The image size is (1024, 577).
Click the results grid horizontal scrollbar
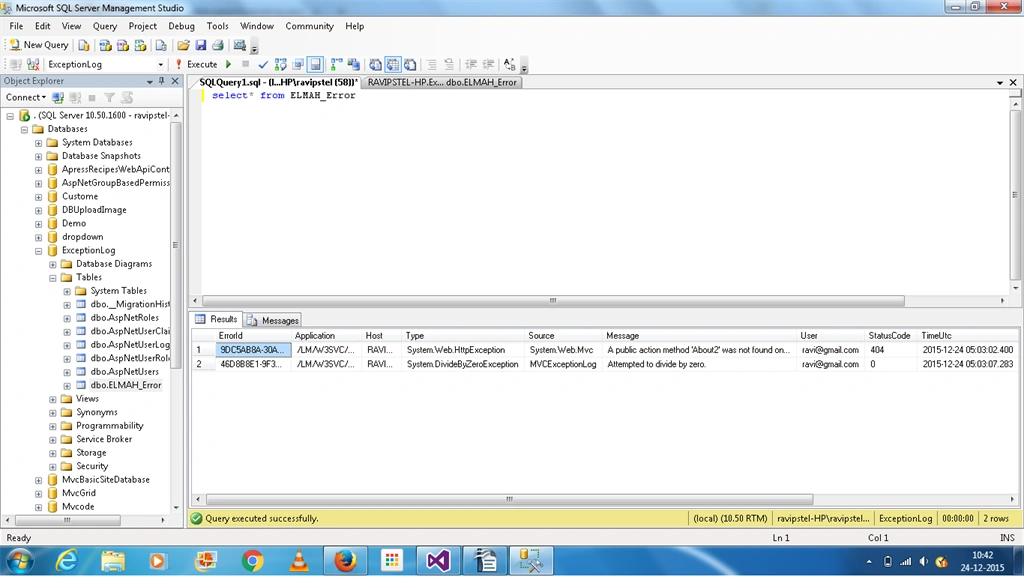tap(509, 499)
